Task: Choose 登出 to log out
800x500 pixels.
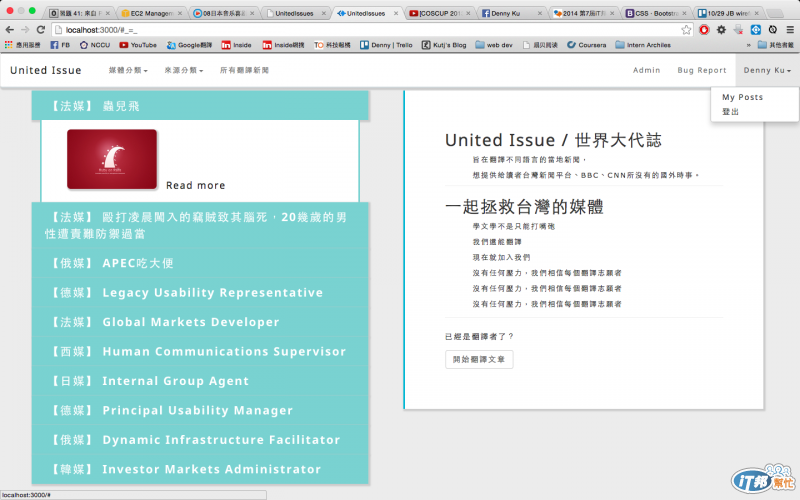Action: click(x=730, y=112)
